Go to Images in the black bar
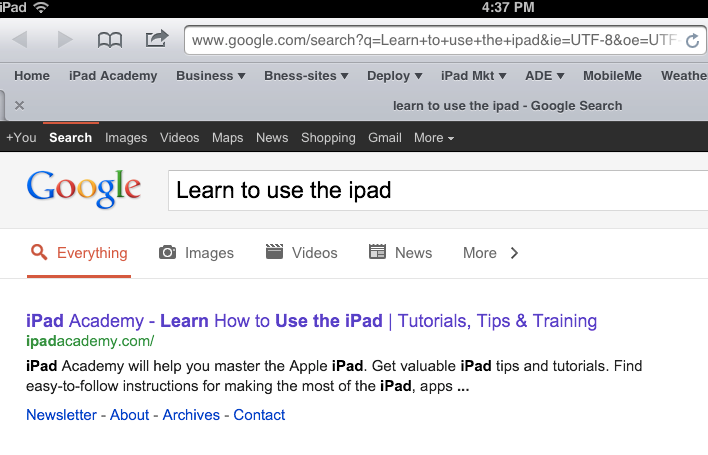The image size is (708, 455). pyautogui.click(x=126, y=138)
